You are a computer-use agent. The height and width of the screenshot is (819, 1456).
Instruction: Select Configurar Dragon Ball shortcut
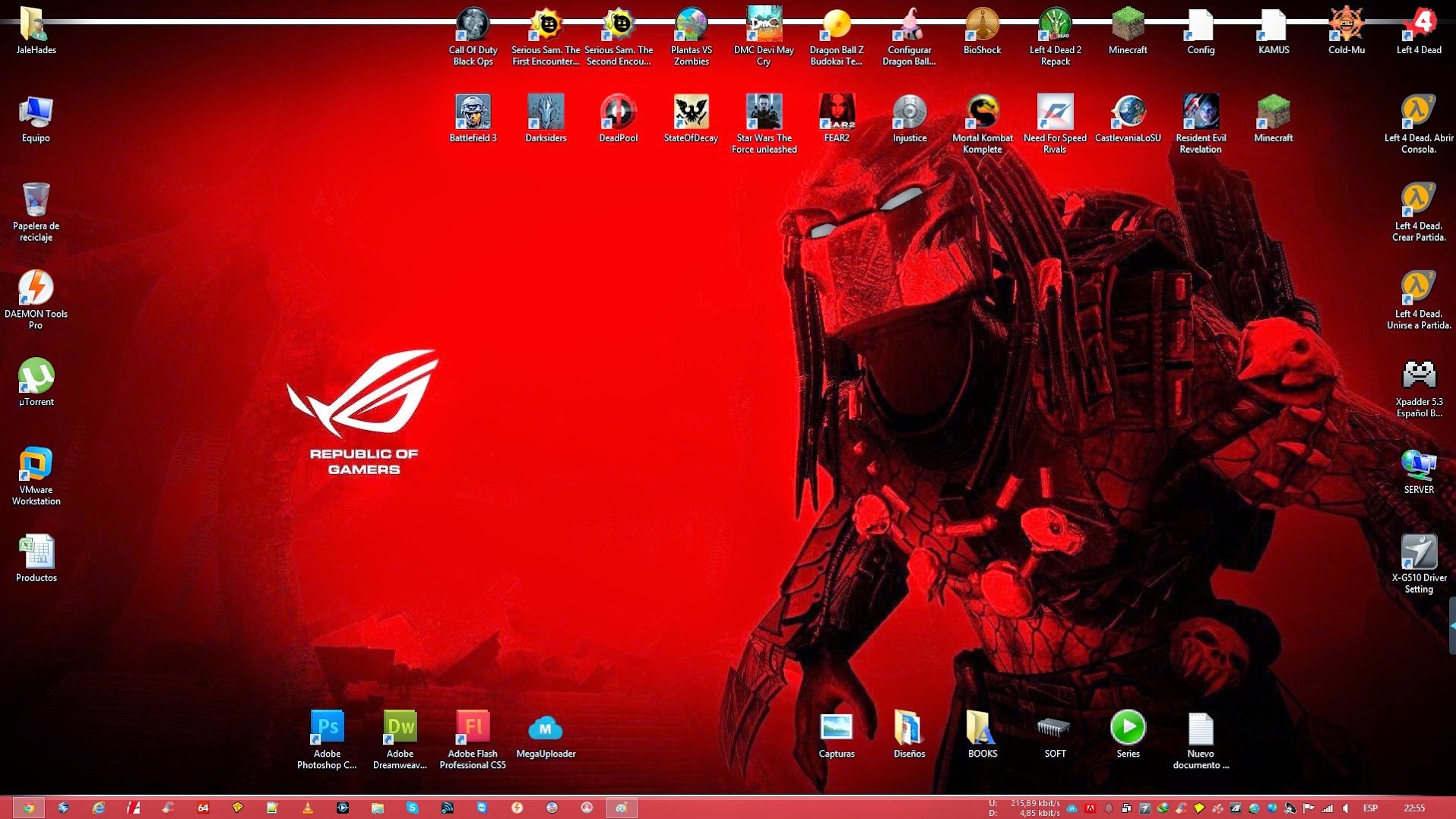point(909,36)
